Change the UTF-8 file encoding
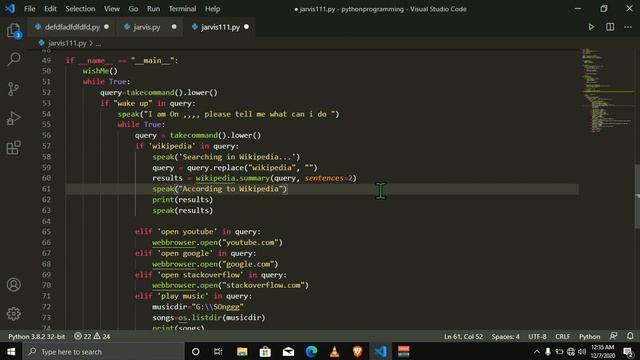640x360 pixels. [x=537, y=336]
